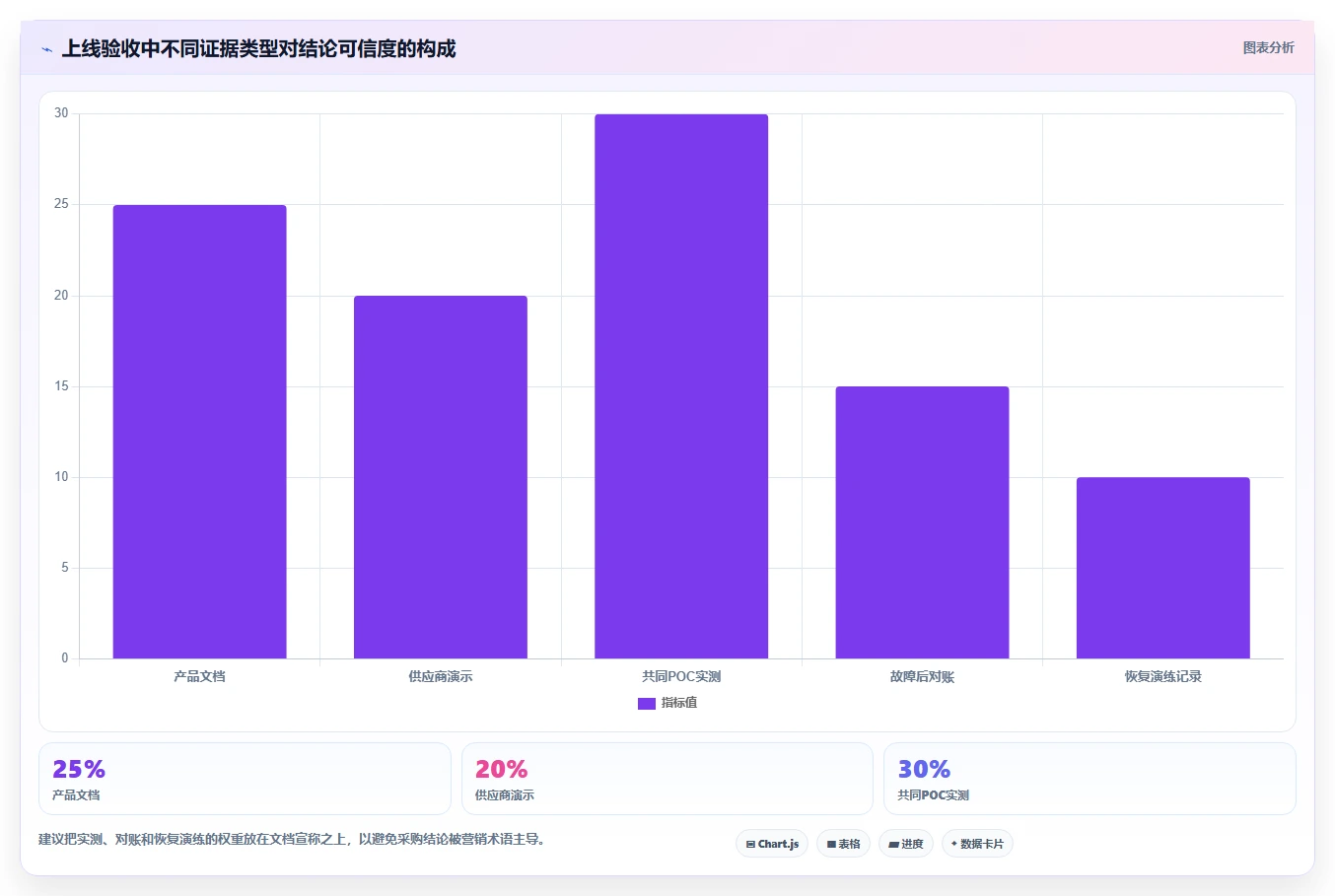Select the 故障后对账 bar in chart
The width and height of the screenshot is (1335, 896).
point(922,522)
